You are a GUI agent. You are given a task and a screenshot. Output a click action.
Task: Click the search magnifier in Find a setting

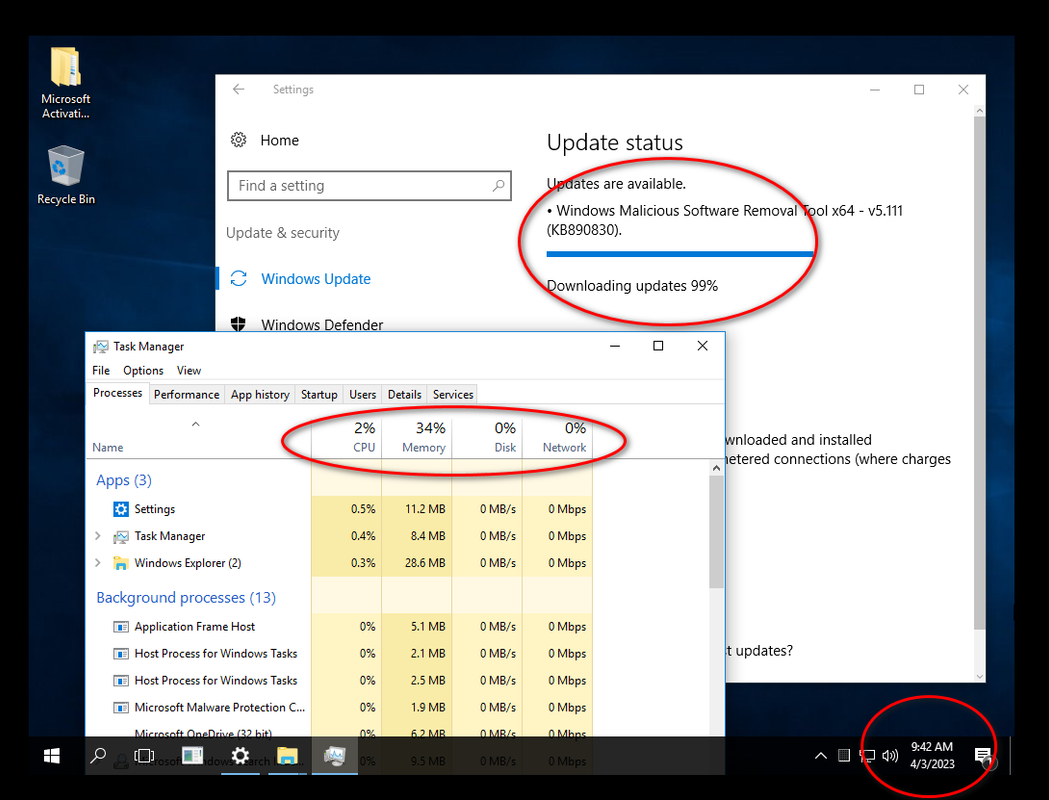pos(498,185)
